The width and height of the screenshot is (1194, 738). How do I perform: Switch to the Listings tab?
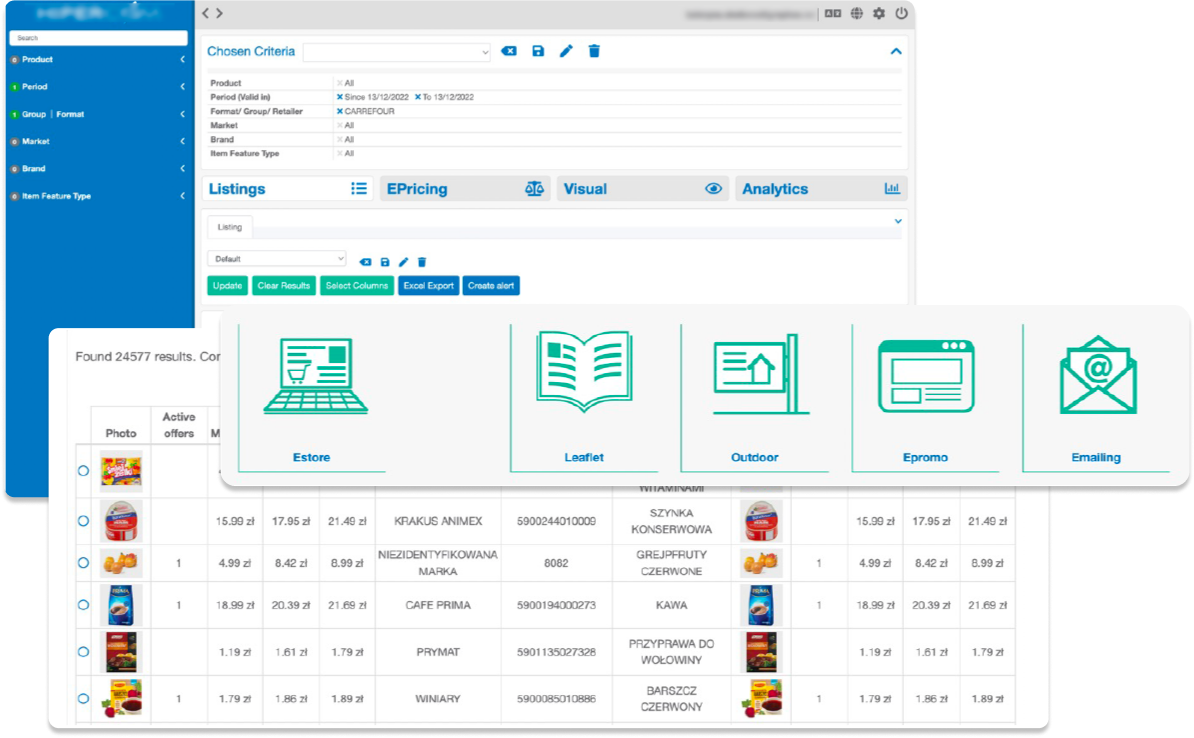288,189
